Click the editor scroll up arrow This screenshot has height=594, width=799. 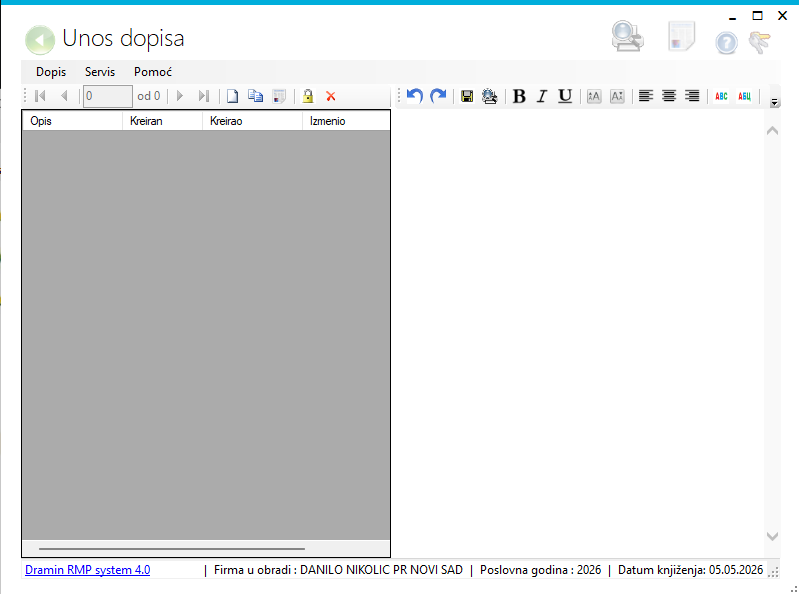point(773,130)
